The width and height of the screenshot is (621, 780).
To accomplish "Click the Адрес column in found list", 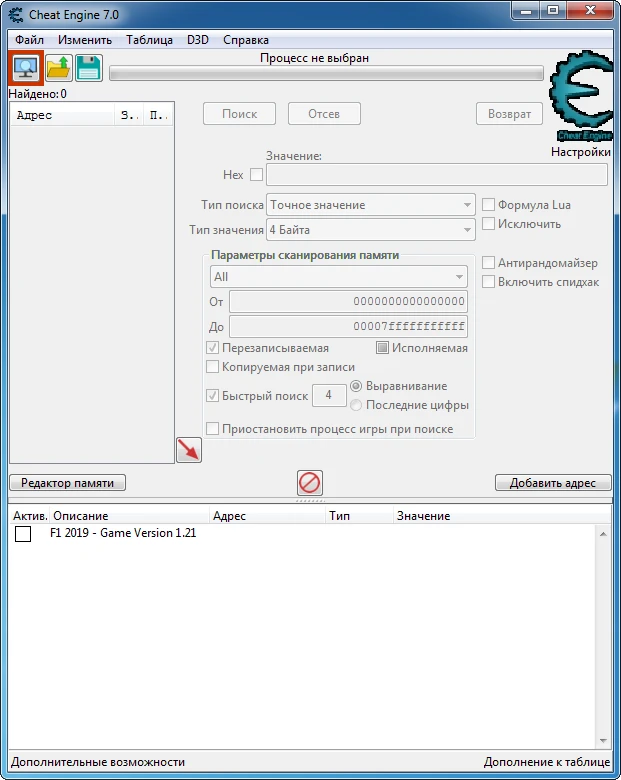I will tap(62, 115).
